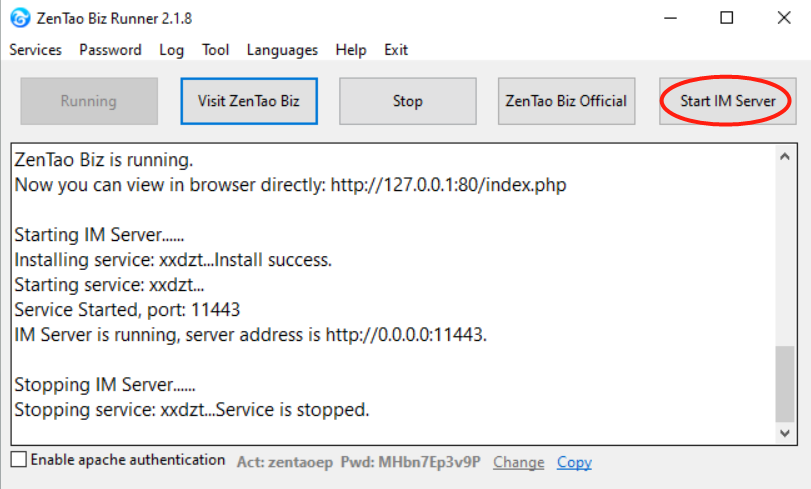Open the Password menu
The height and width of the screenshot is (489, 811).
pos(110,50)
